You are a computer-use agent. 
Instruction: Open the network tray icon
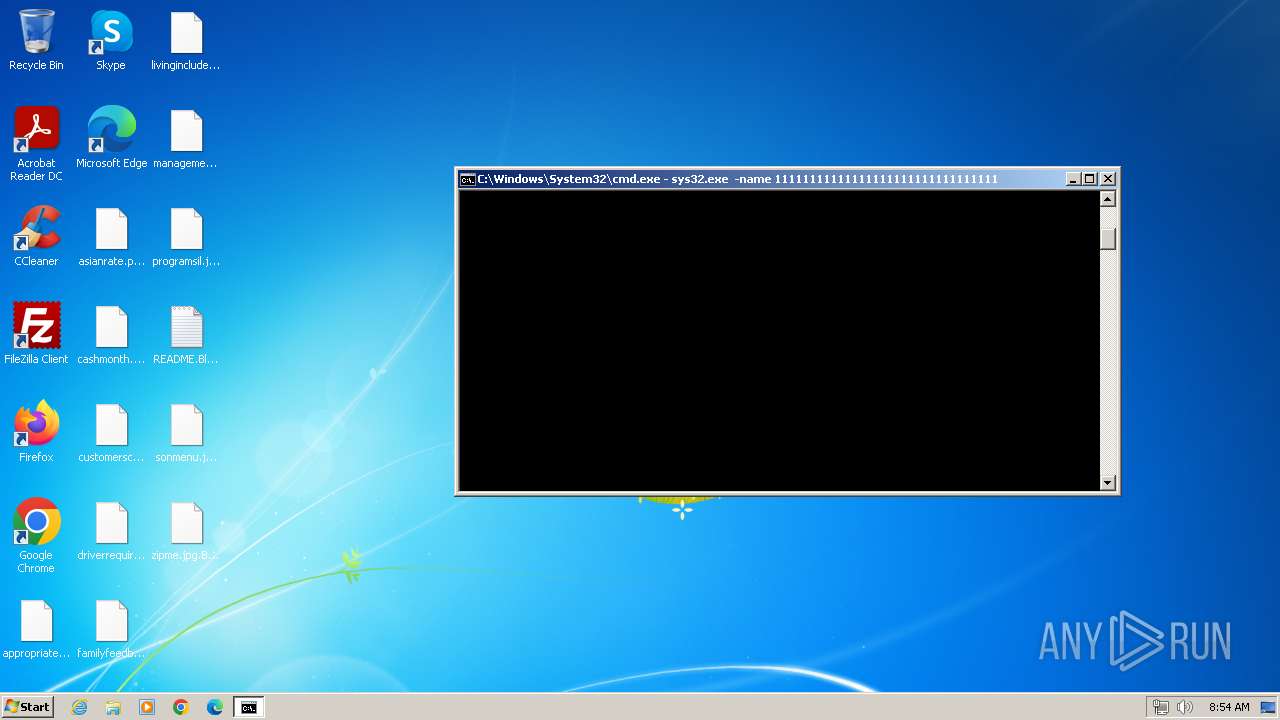[1160, 707]
